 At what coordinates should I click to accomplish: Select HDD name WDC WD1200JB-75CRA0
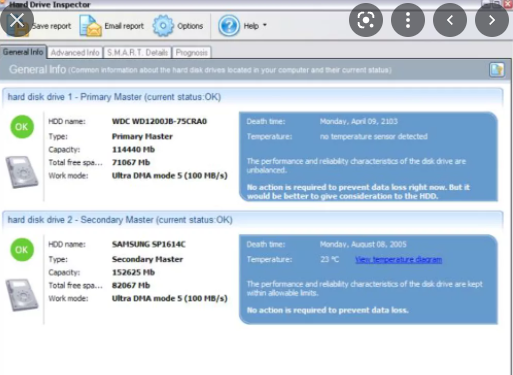(x=159, y=121)
